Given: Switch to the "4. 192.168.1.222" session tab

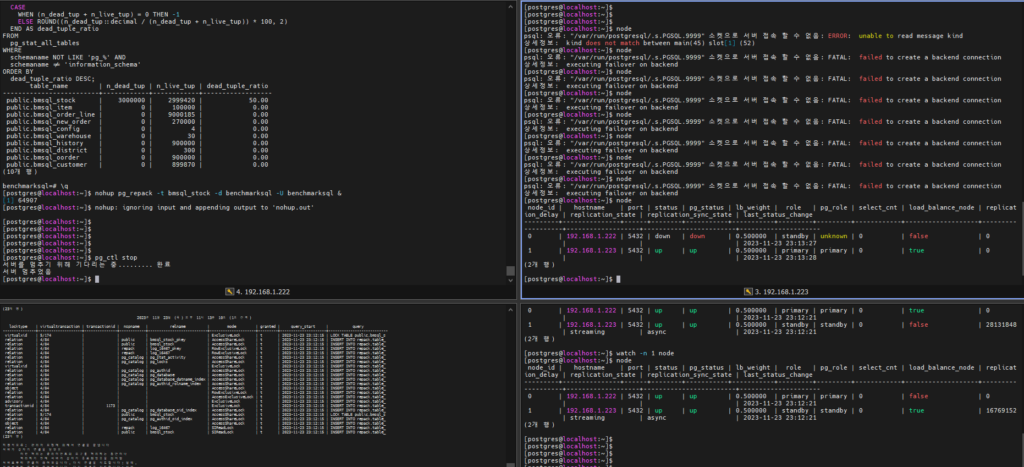Looking at the screenshot, I should coord(261,291).
